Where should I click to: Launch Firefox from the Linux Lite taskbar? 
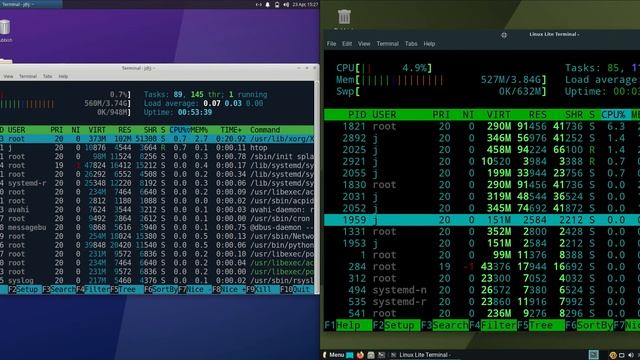360,355
